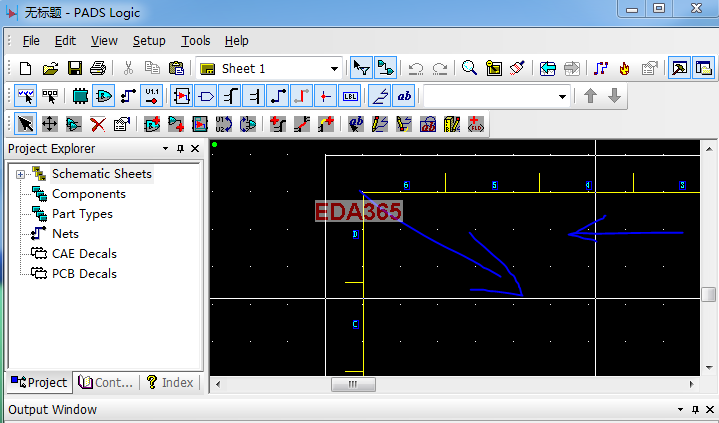Select Nets in Project Explorer
Viewport: 719px width, 423px height.
[65, 234]
